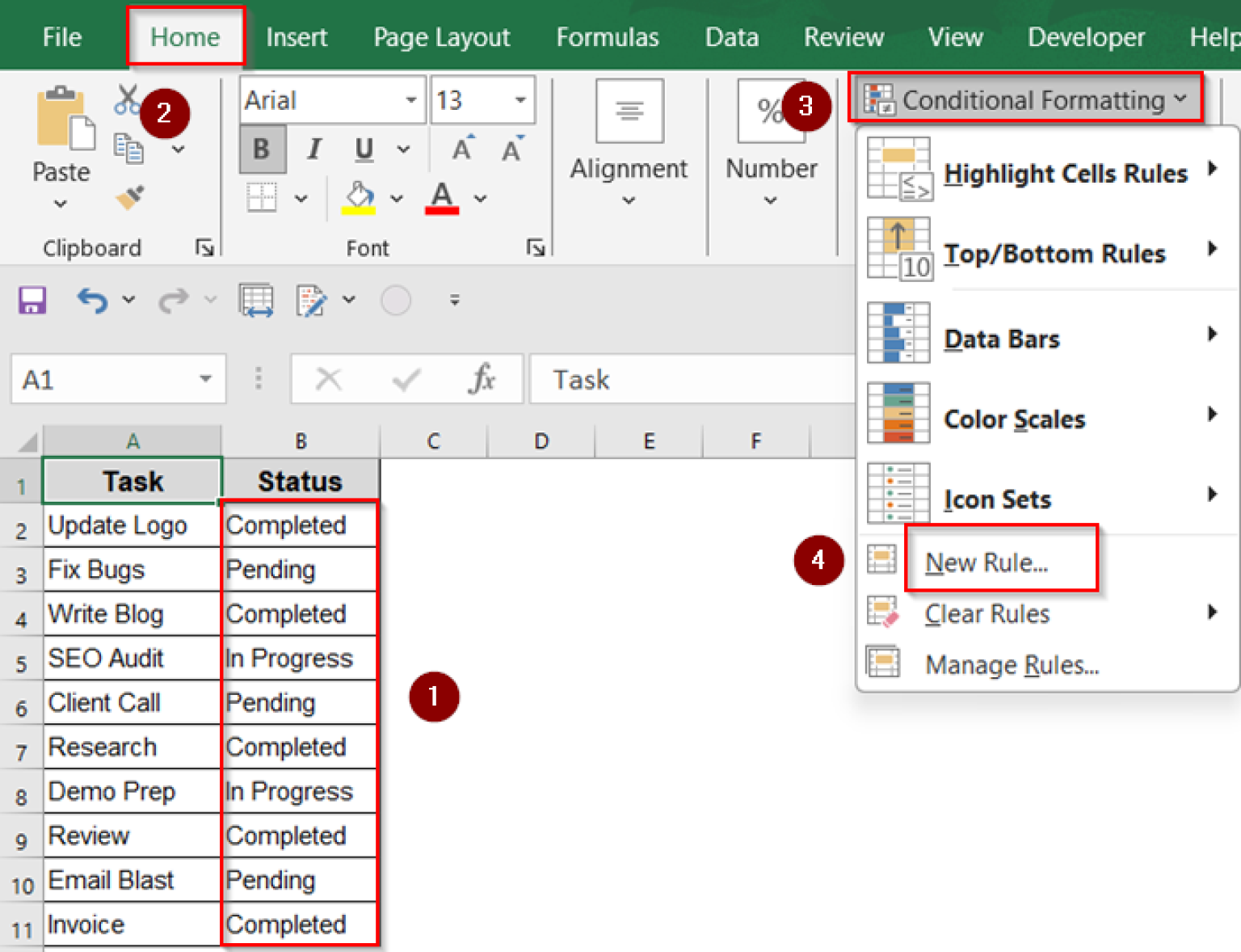Toggle Underline formatting
Image resolution: width=1241 pixels, height=952 pixels.
point(364,149)
